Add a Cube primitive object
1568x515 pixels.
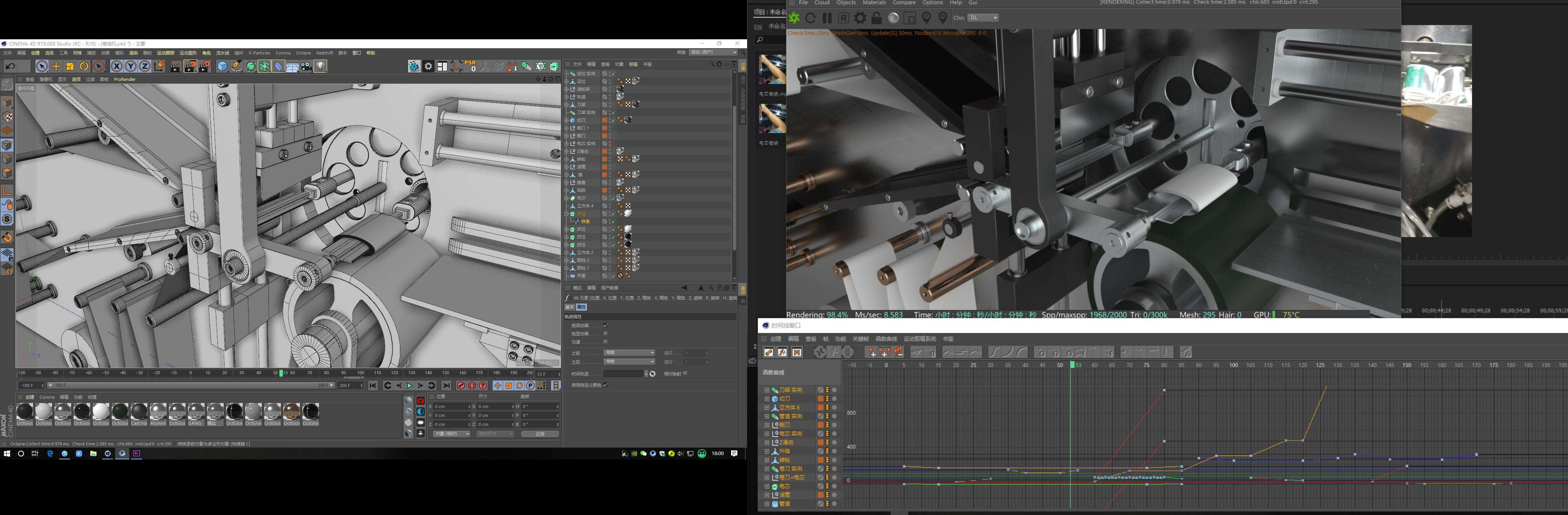coord(222,67)
